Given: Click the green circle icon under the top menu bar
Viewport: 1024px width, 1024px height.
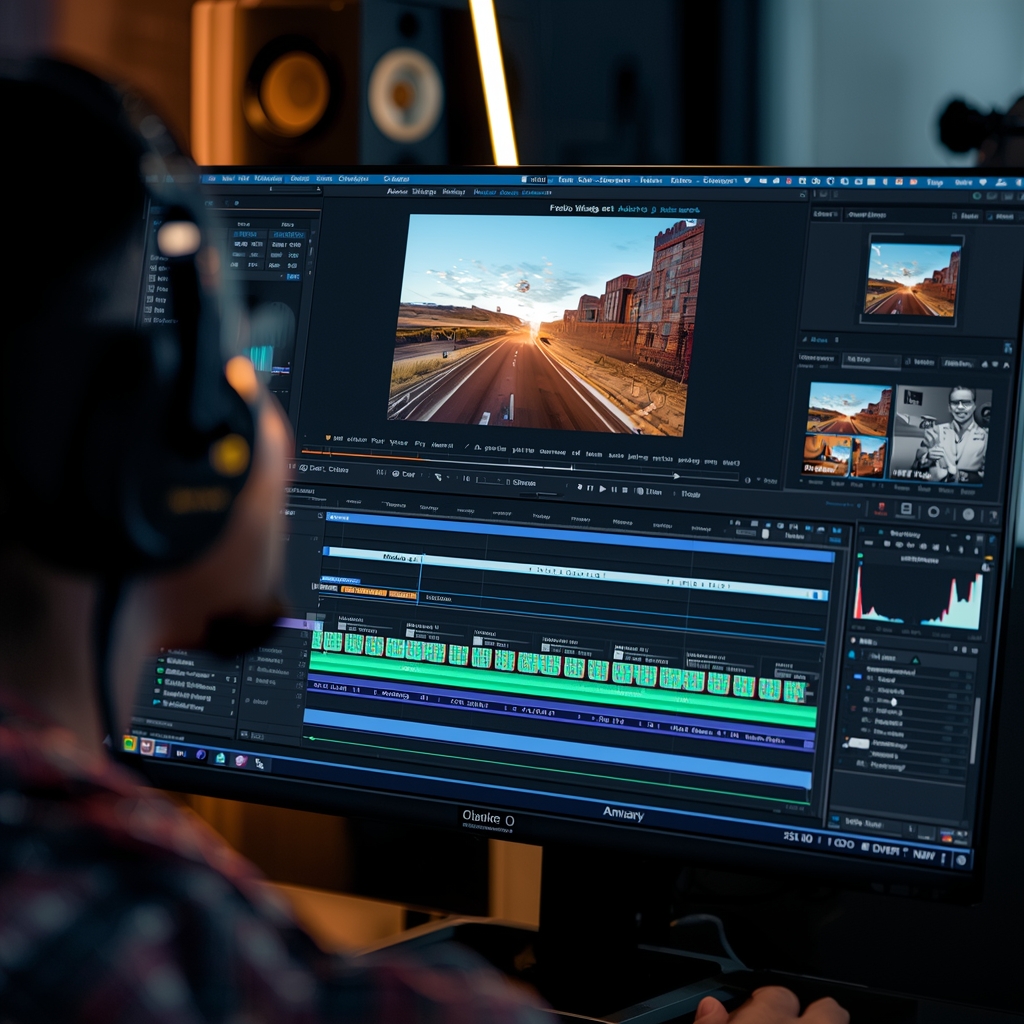Looking at the screenshot, I should 977,196.
